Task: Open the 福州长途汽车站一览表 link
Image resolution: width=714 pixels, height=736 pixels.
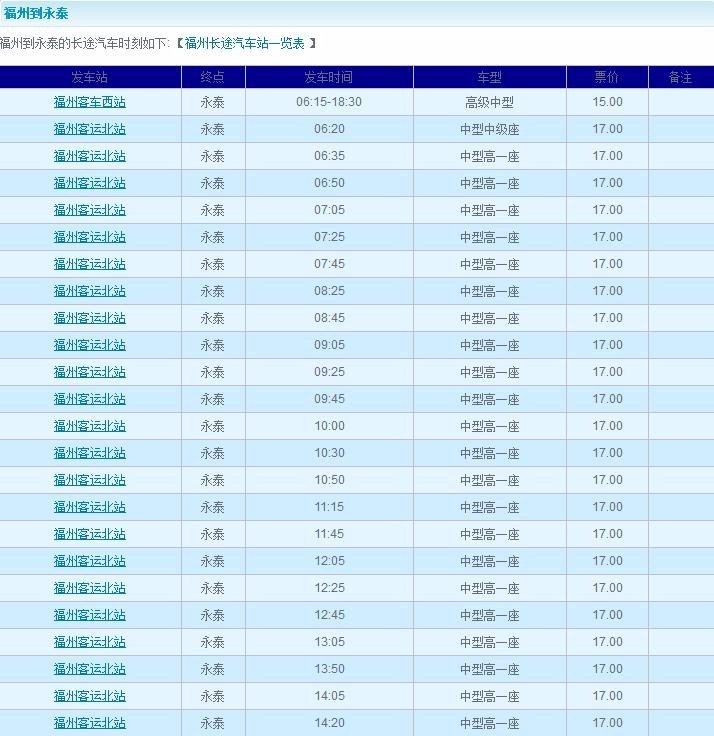Action: tap(246, 44)
